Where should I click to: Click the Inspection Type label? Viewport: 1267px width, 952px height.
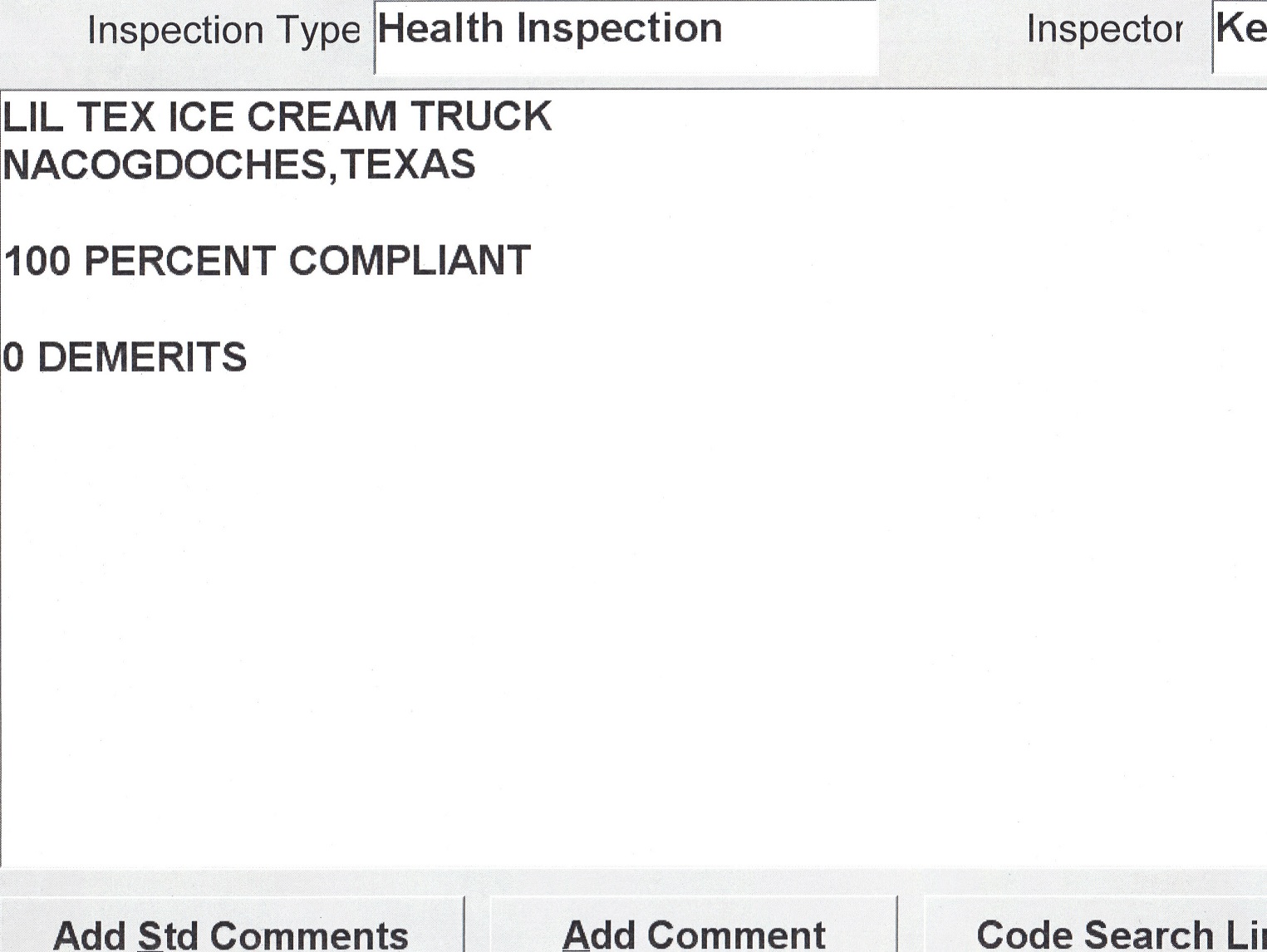tap(223, 32)
